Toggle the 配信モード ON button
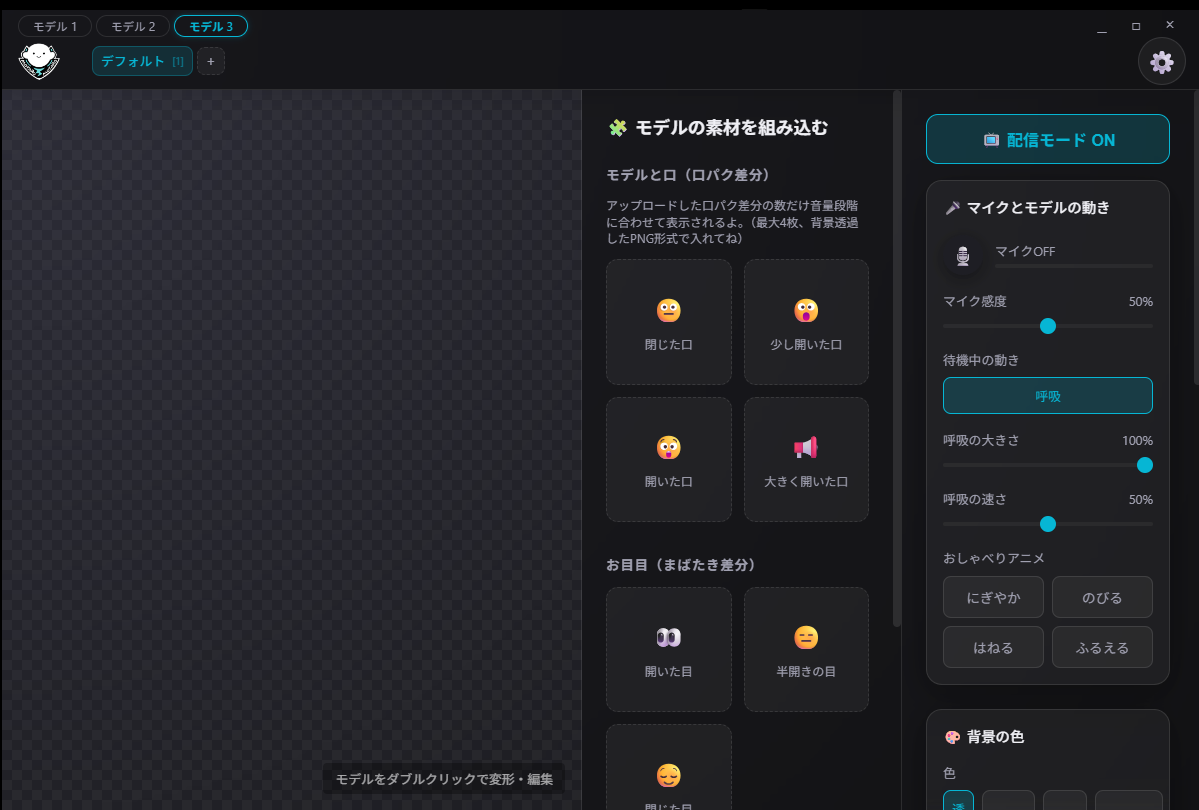Image resolution: width=1199 pixels, height=810 pixels. click(1048, 139)
